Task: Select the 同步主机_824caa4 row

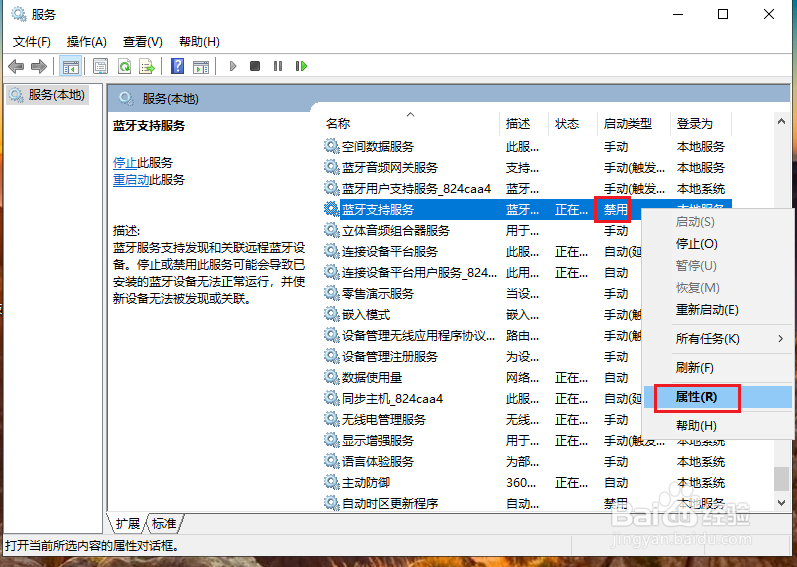Action: 483,398
